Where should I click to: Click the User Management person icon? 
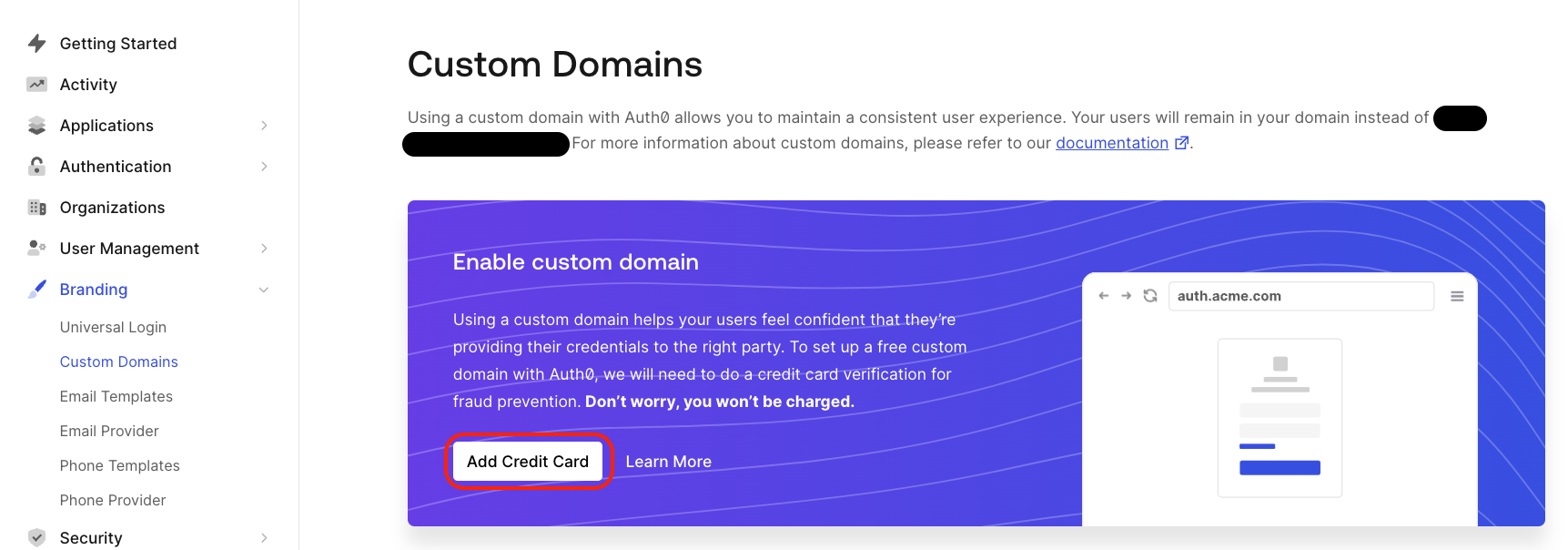tap(36, 247)
